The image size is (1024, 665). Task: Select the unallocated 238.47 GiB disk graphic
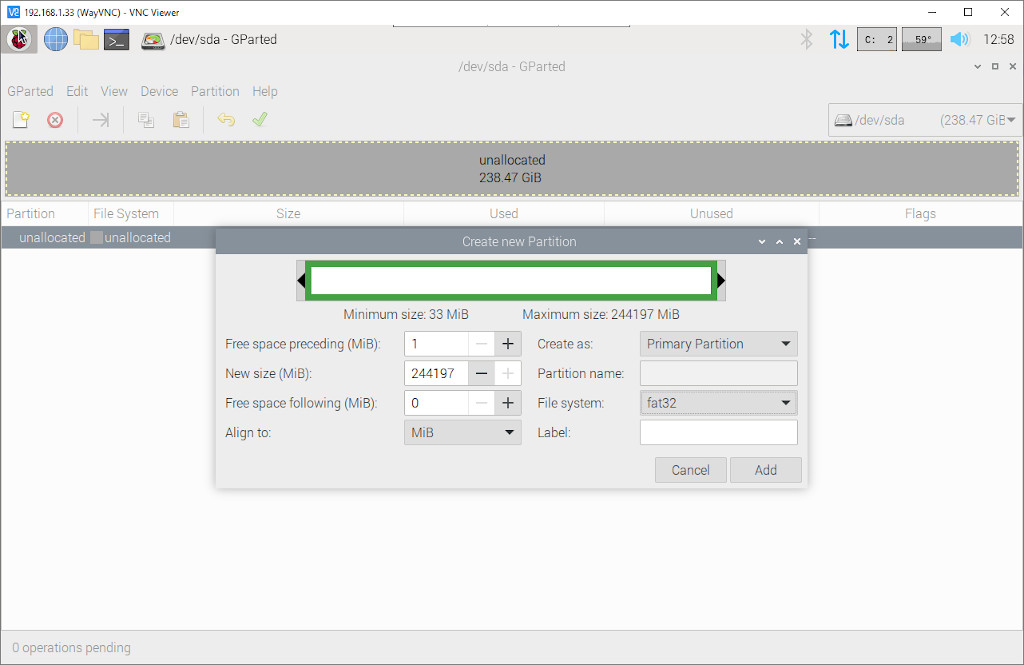coord(512,169)
